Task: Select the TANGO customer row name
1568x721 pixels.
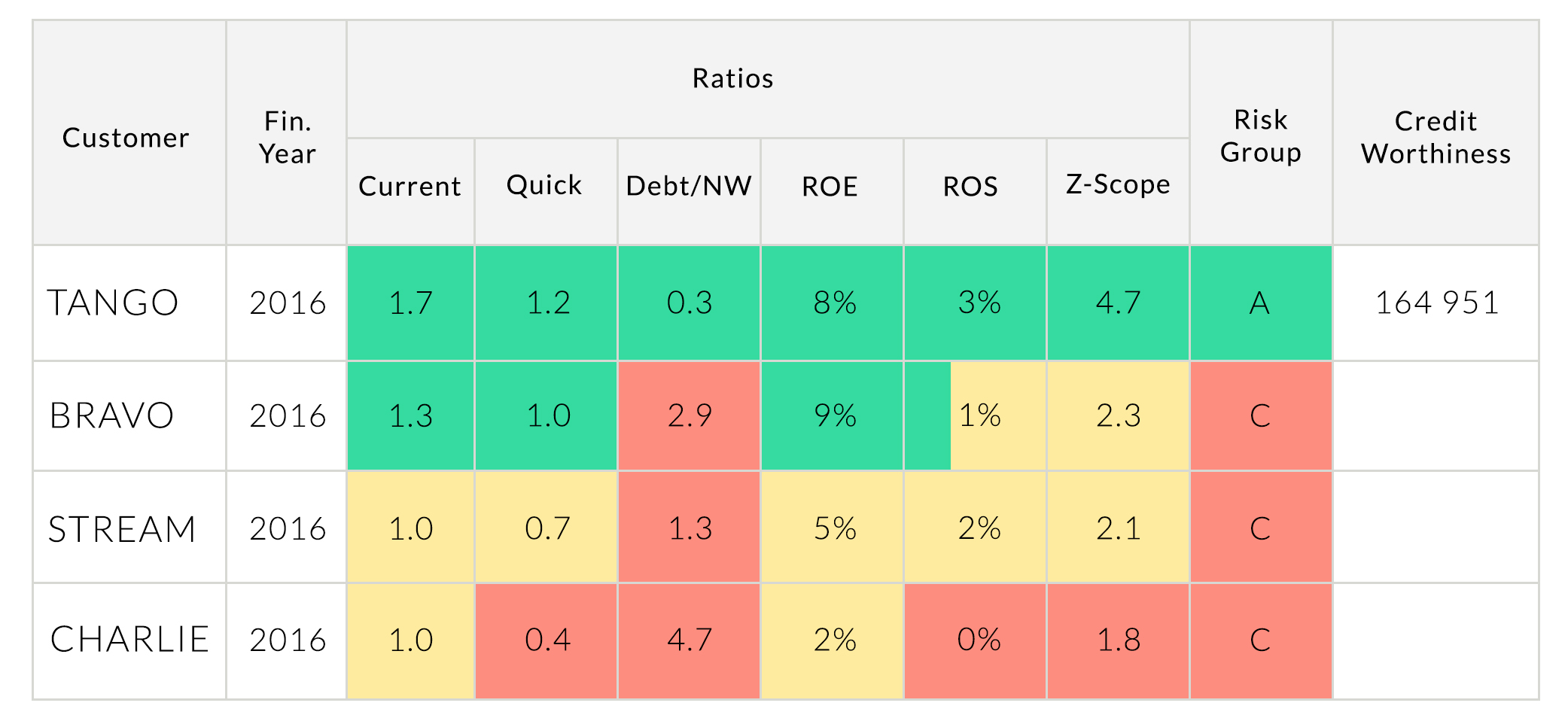Action: click(113, 303)
